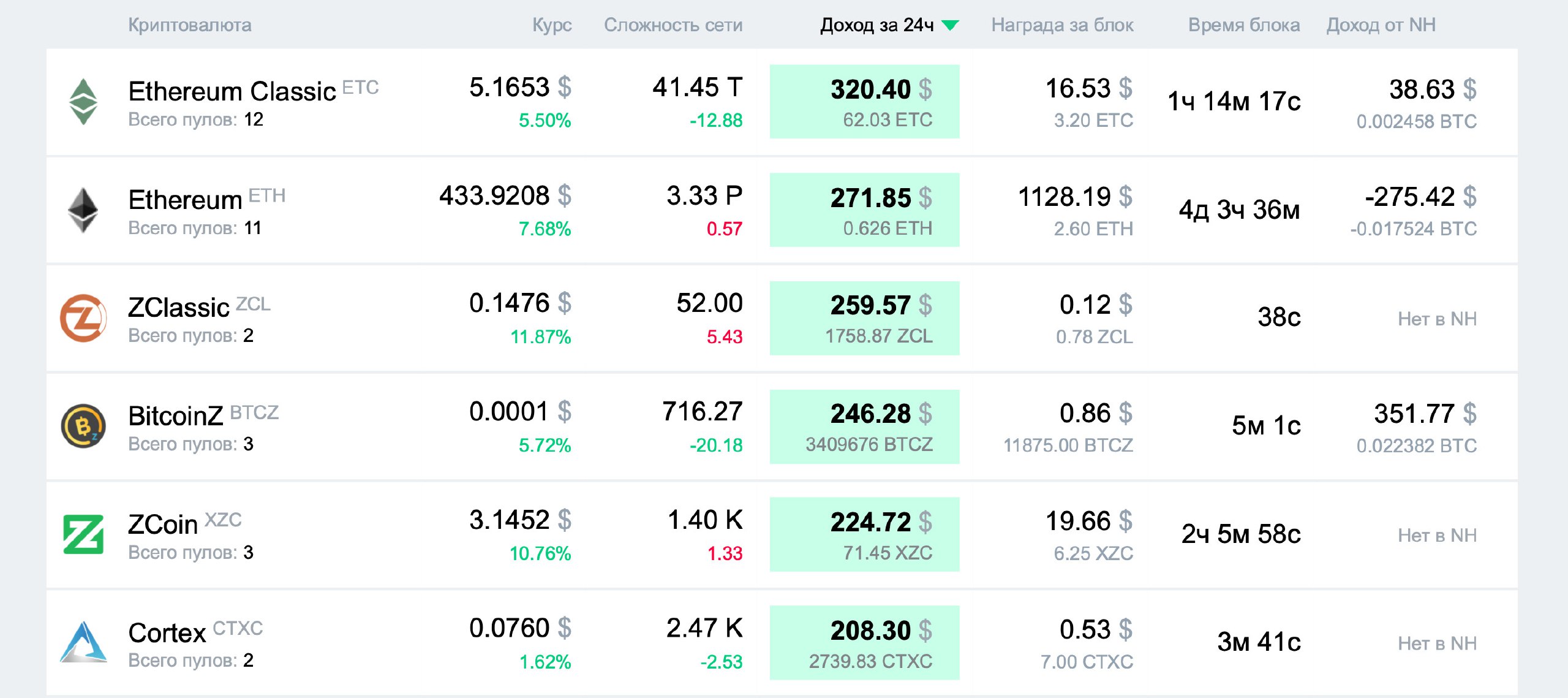The width and height of the screenshot is (1568, 698).
Task: Open the Ethereum Classic coin page
Action: click(x=232, y=92)
